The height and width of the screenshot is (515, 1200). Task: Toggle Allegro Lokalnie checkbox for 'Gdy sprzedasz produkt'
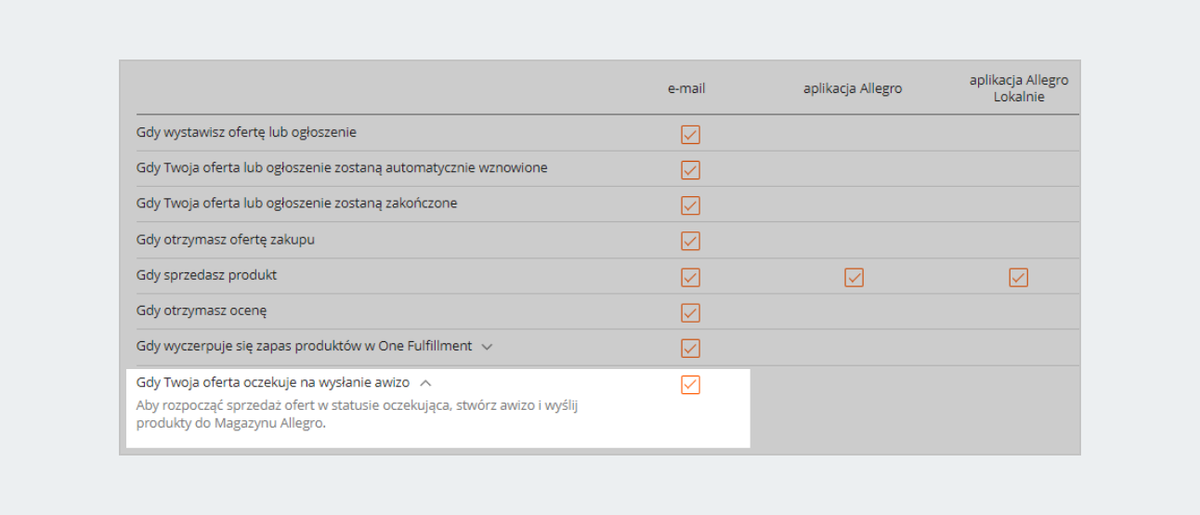(x=1018, y=277)
